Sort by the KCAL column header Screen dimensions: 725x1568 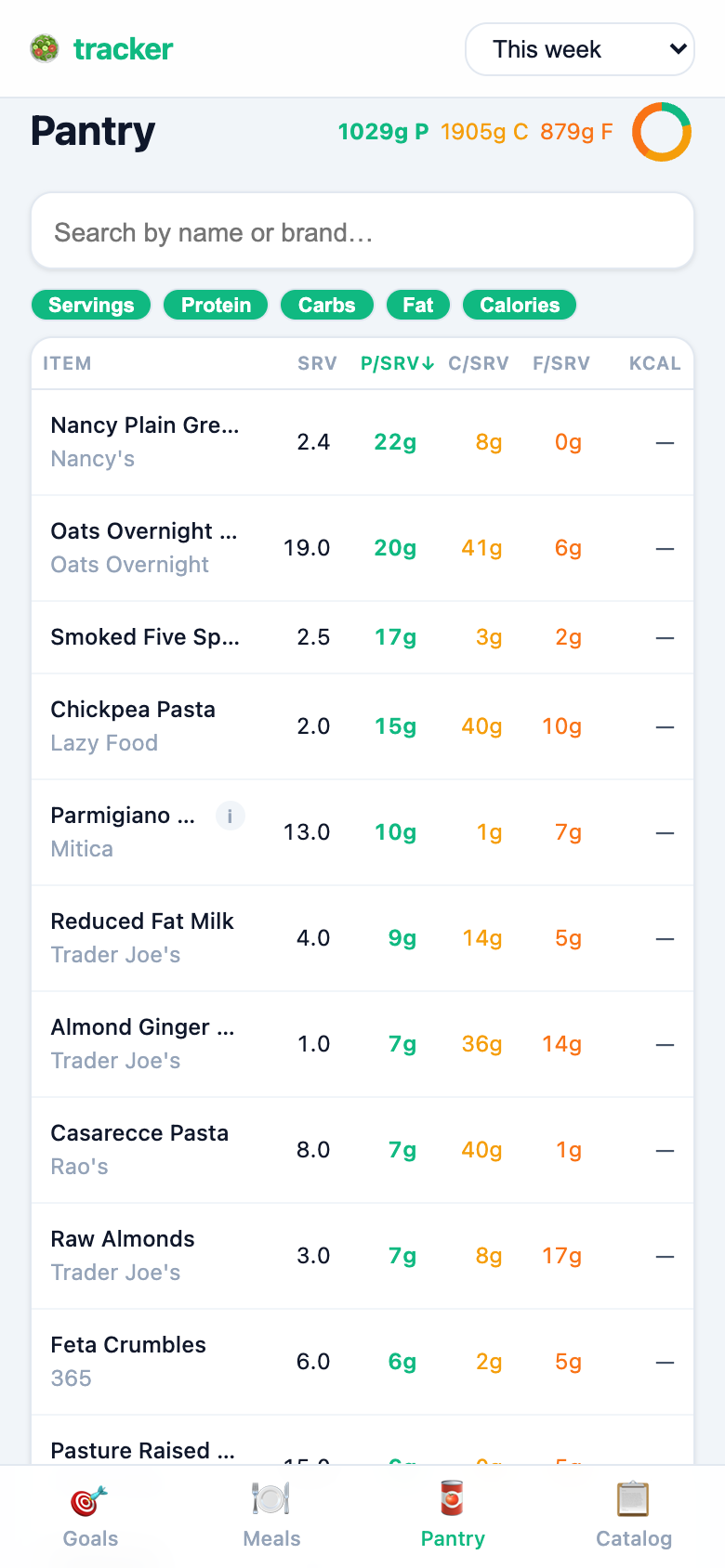tap(654, 363)
